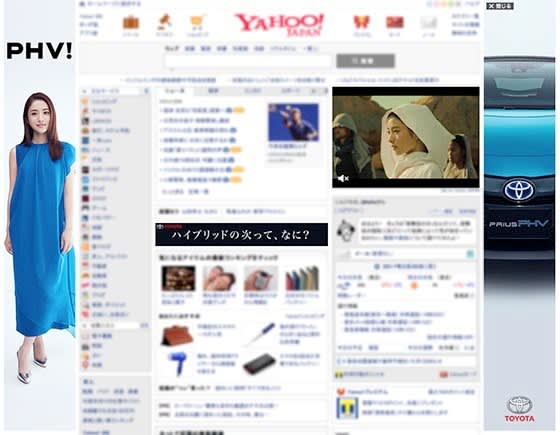Click the orange sun weather icon
Screen dimensions: 560x435
[x=414, y=285]
